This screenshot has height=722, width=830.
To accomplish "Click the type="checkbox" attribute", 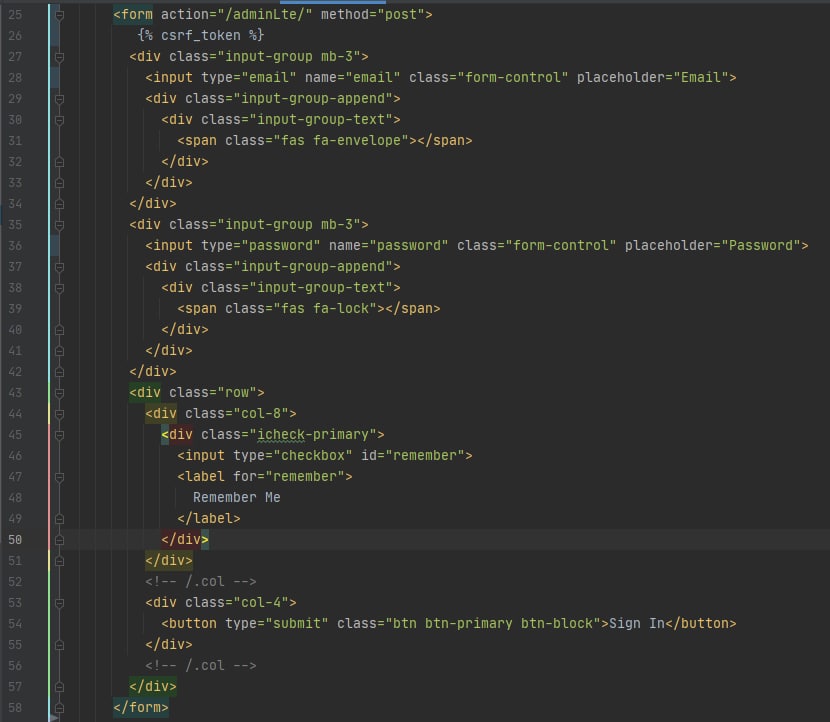I will [x=293, y=455].
